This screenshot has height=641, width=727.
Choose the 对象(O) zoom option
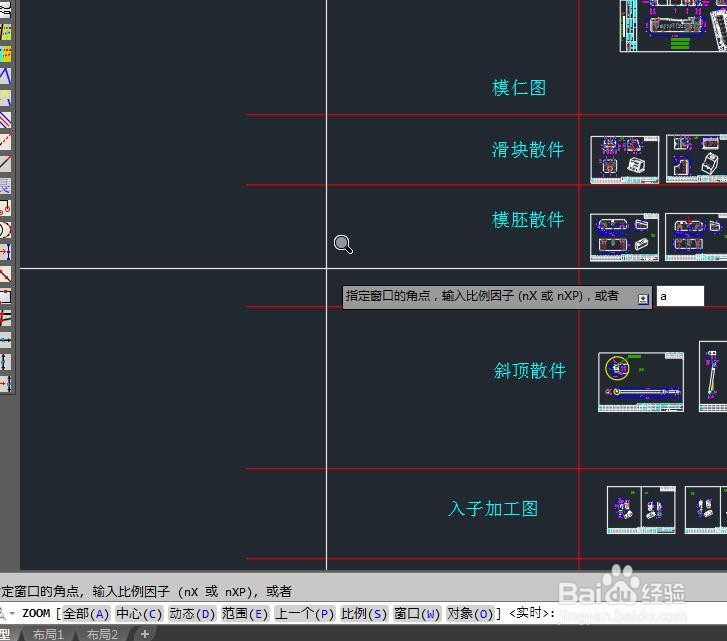(469, 614)
